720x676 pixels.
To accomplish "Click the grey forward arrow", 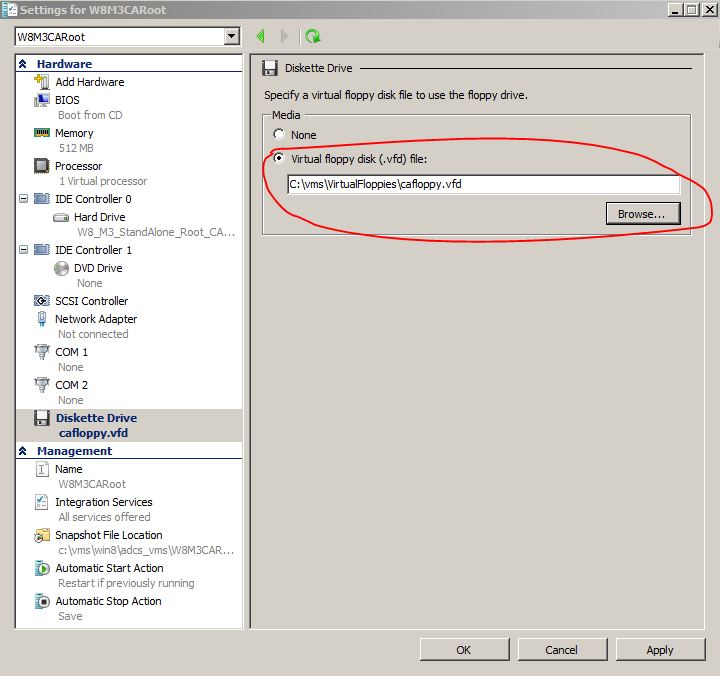I will [284, 36].
